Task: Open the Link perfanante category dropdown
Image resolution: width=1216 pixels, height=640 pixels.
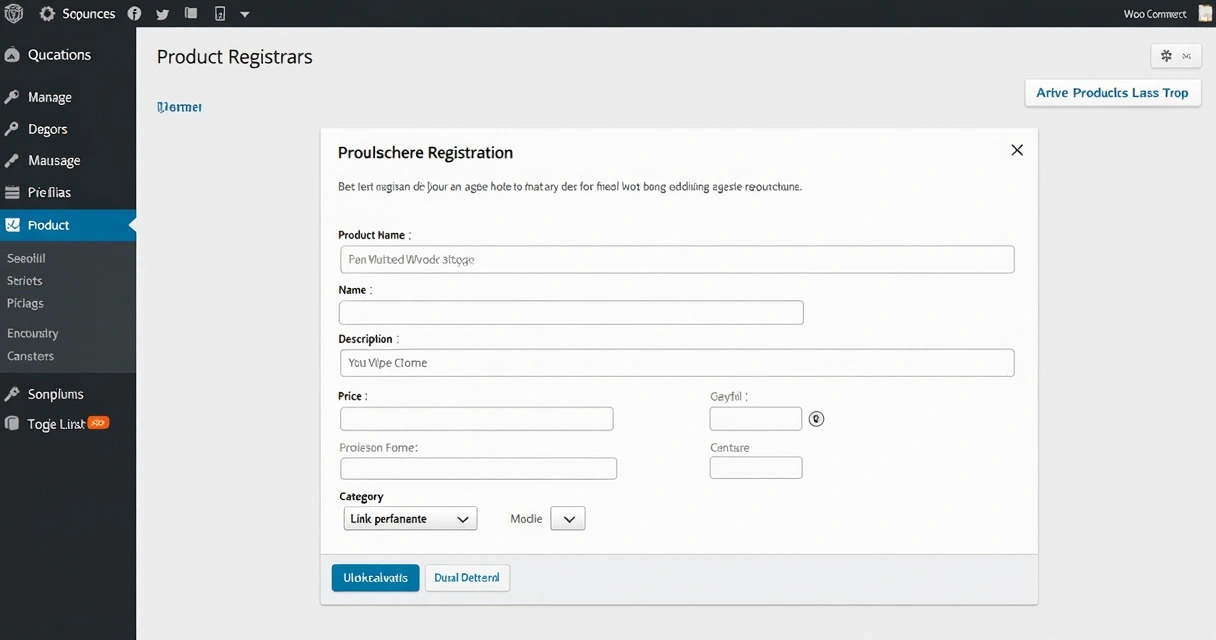Action: coord(410,519)
